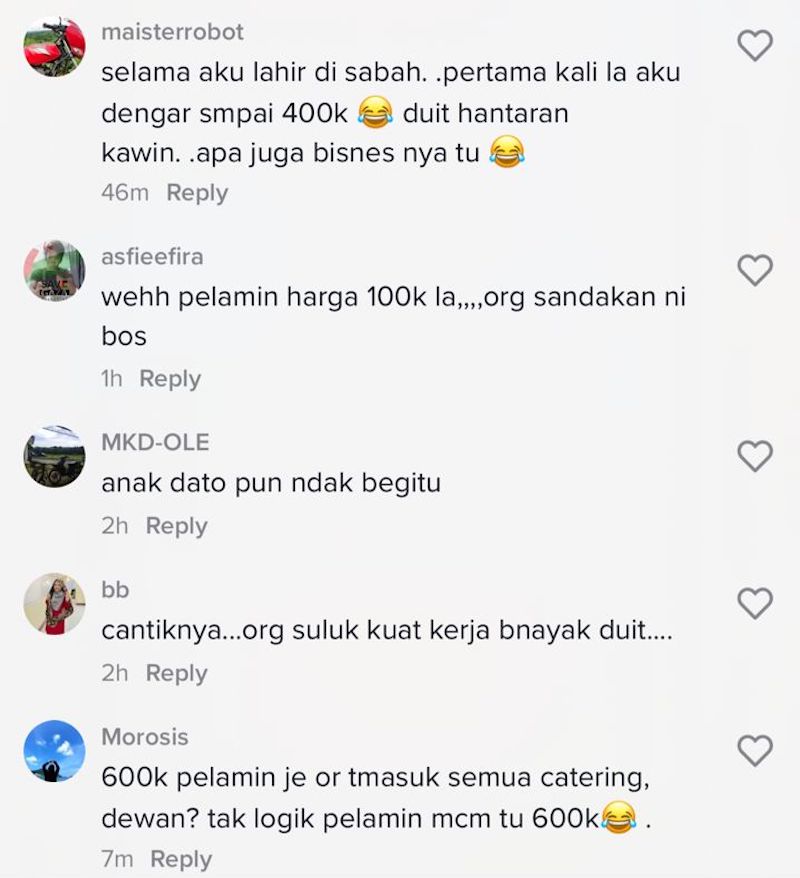Reply to bb's comment
800x878 pixels.
176,674
